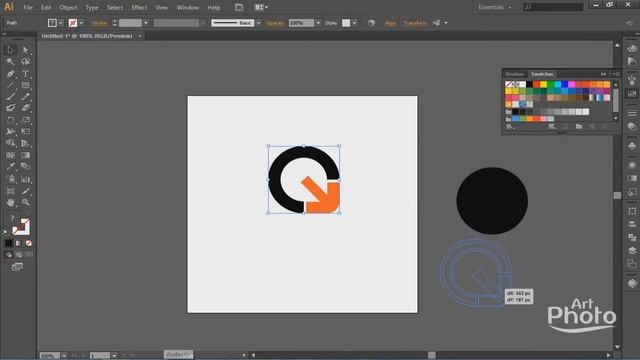Click the New Color Group folder button
This screenshot has width=640, height=360.
(x=579, y=127)
